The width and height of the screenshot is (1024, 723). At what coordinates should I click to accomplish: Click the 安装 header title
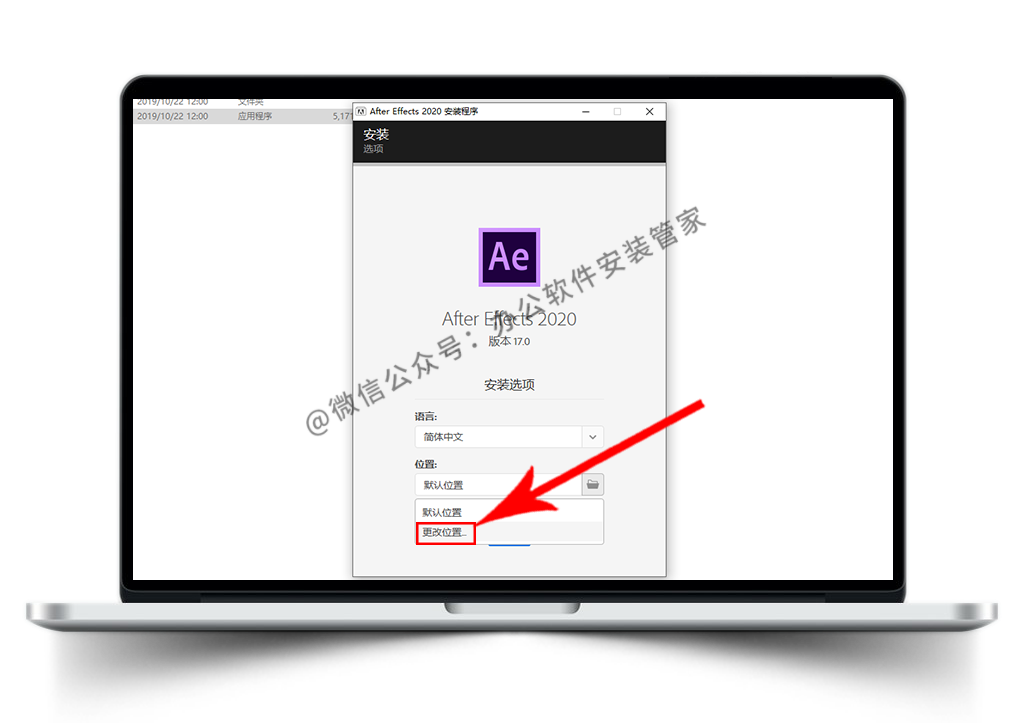[376, 135]
